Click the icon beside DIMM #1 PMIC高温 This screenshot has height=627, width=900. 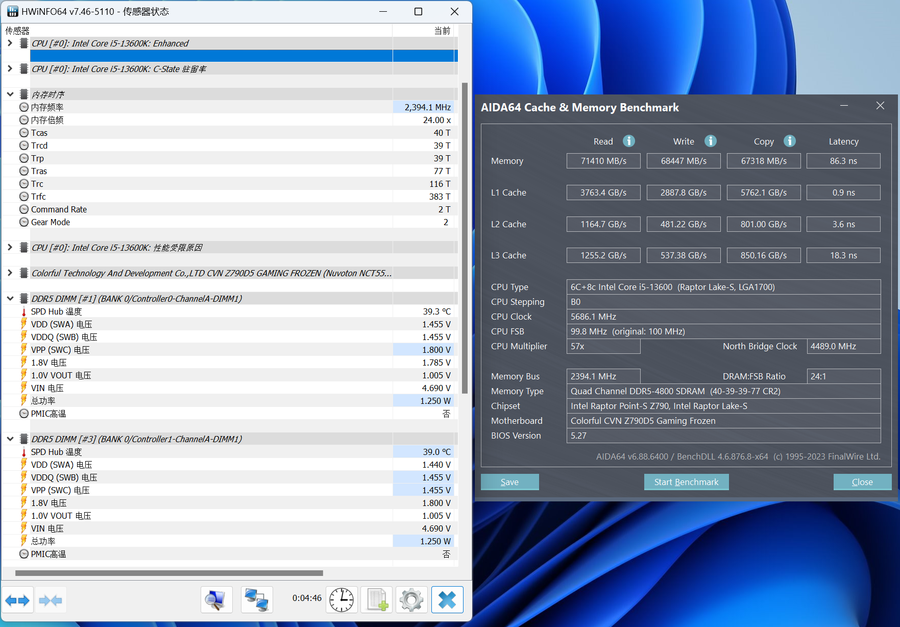coord(24,414)
